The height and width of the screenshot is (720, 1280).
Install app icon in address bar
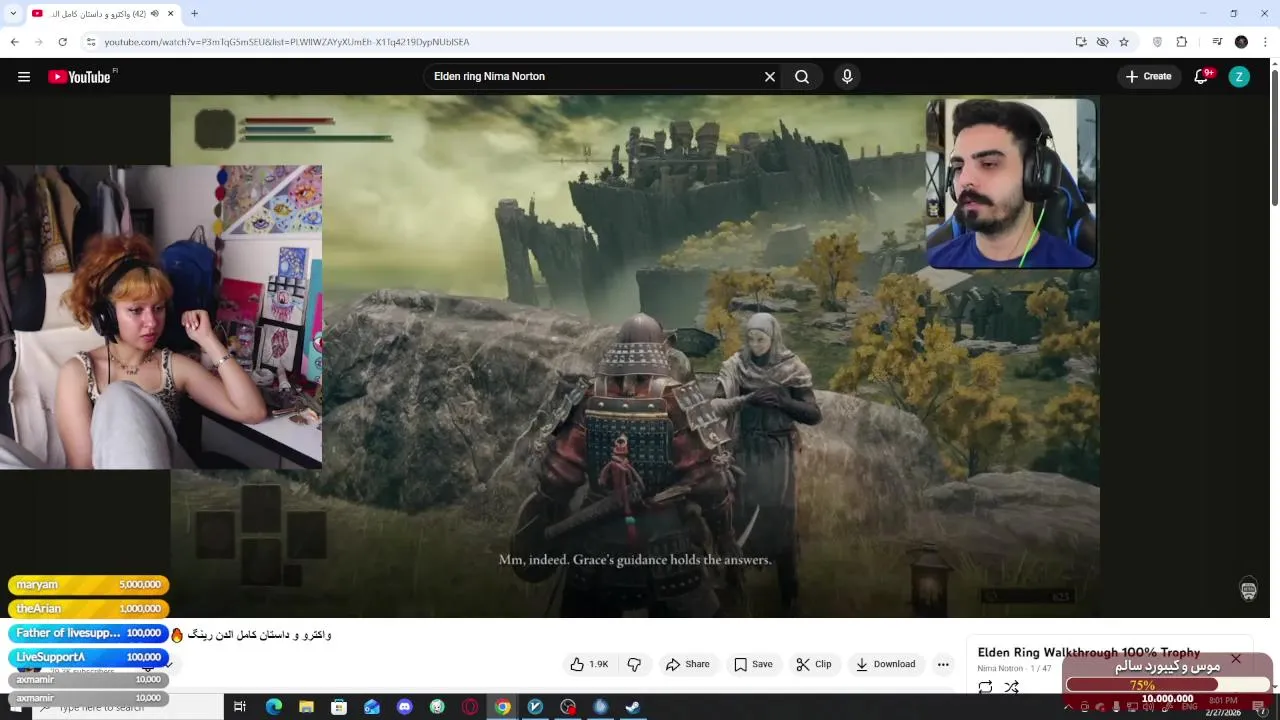pyautogui.click(x=1081, y=42)
